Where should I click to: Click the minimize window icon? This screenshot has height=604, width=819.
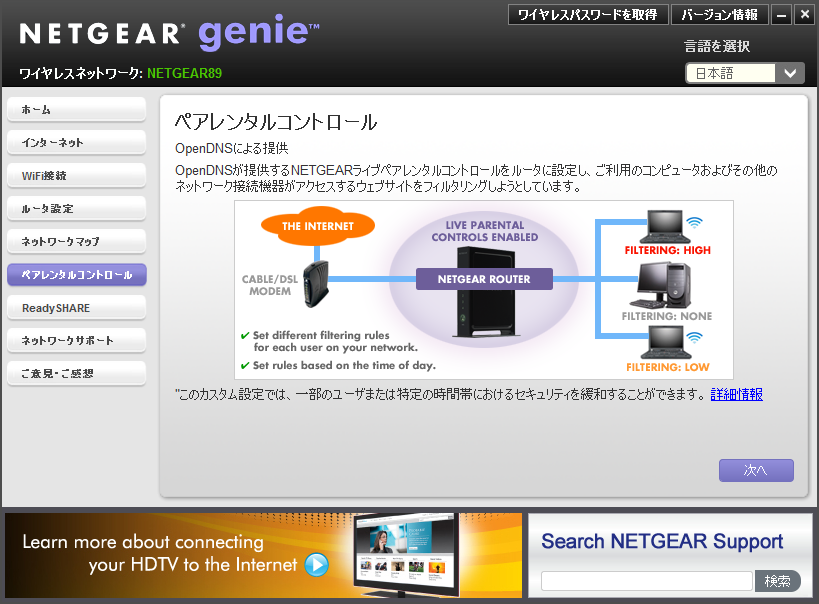781,14
